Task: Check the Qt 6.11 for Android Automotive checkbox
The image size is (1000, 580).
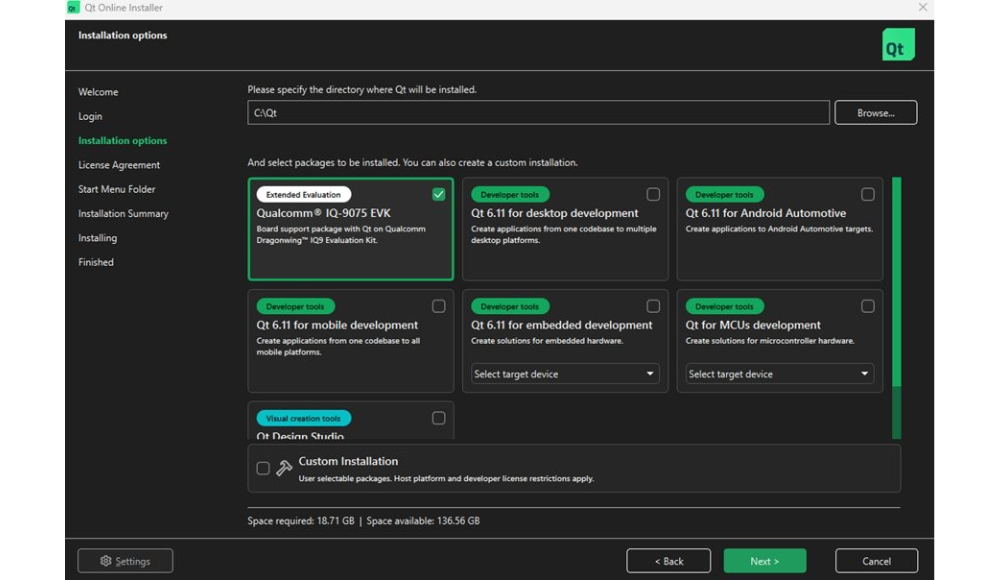Action: [867, 195]
